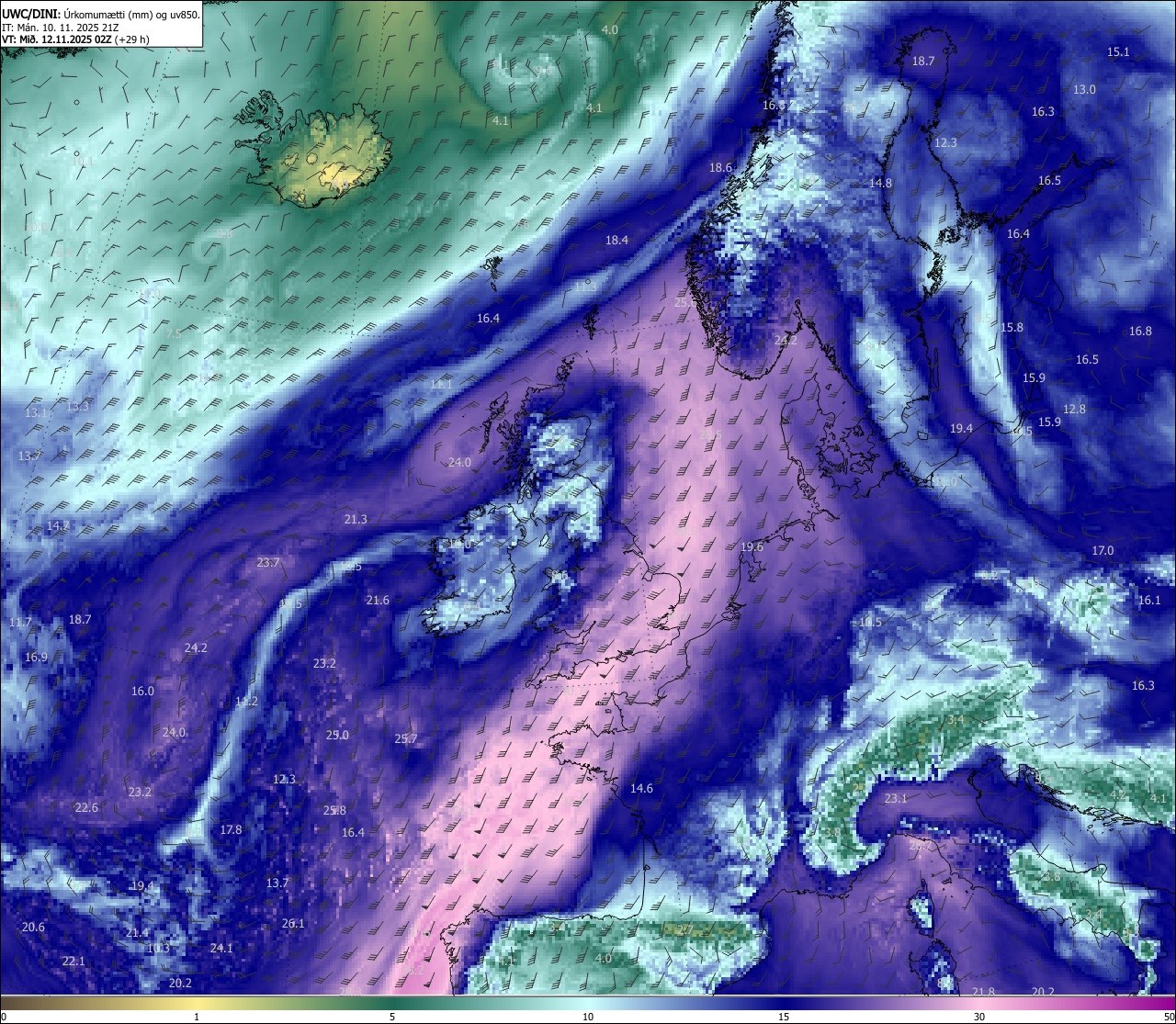Click the colour scale tick labelled 30
Viewport: 1176px width, 1024px height.
coord(979,1017)
